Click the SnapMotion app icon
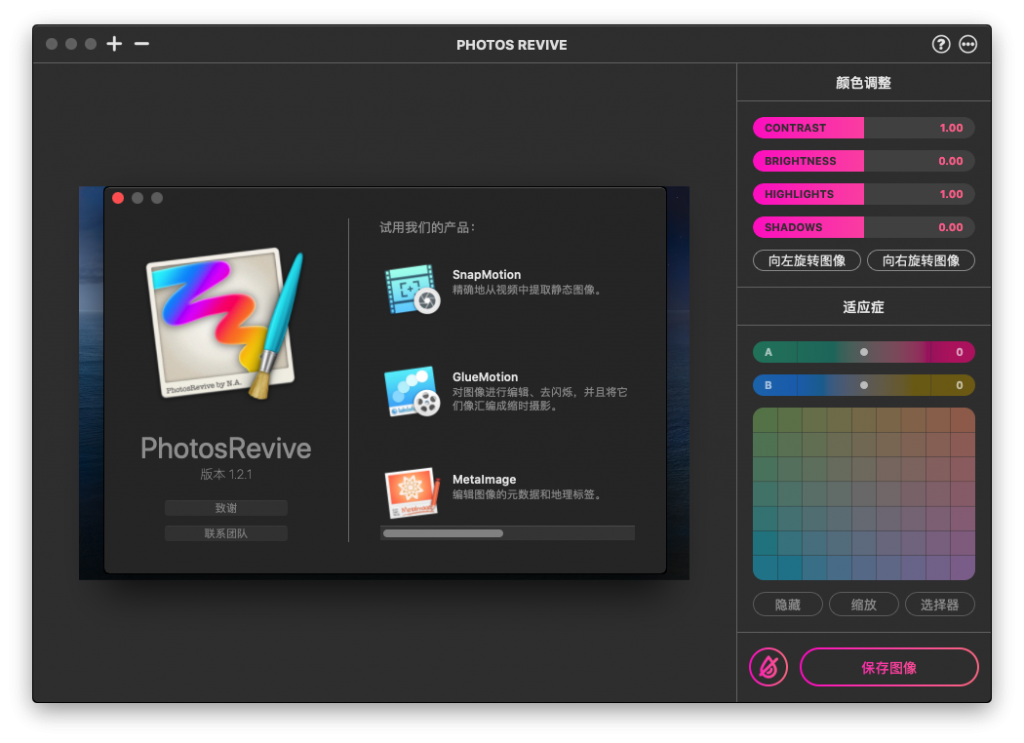This screenshot has width=1024, height=743. (412, 289)
